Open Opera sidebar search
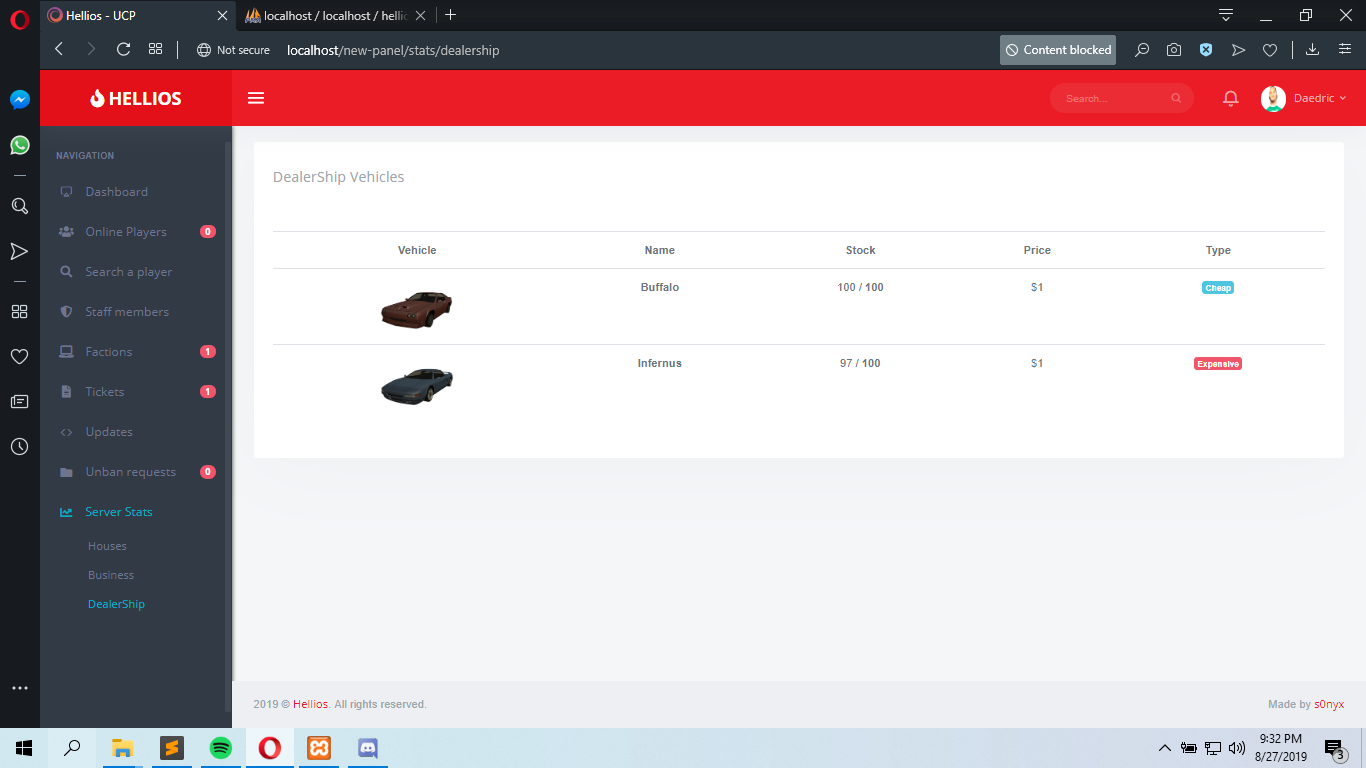This screenshot has height=768, width=1366. 19,206
